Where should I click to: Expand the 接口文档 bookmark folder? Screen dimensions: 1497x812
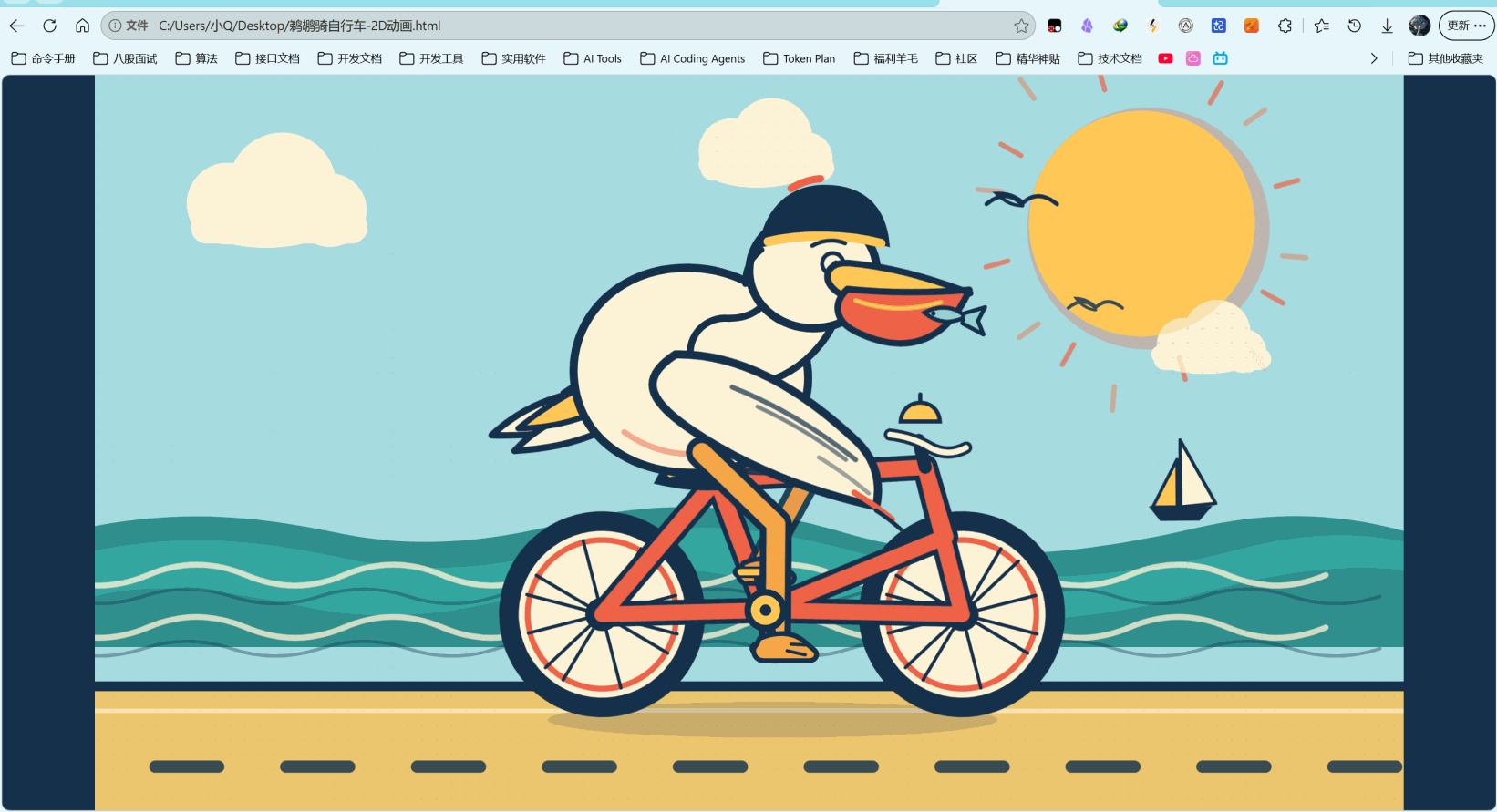coord(268,58)
